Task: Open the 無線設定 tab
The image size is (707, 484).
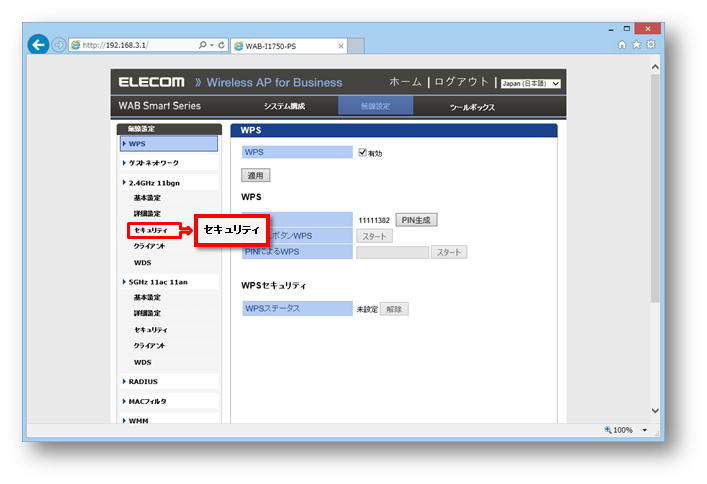Action: click(x=375, y=106)
